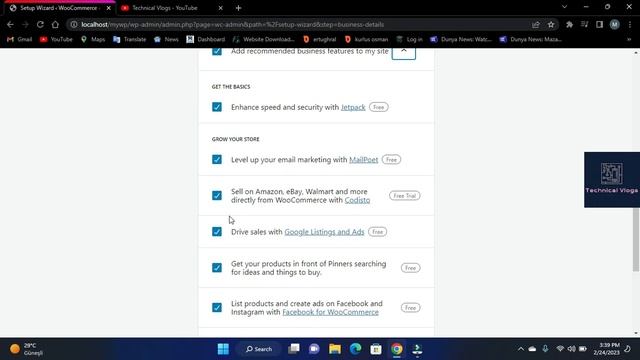Image resolution: width=640 pixels, height=360 pixels.
Task: Uncheck the Google Listings and Ads checkbox
Action: pos(217,232)
